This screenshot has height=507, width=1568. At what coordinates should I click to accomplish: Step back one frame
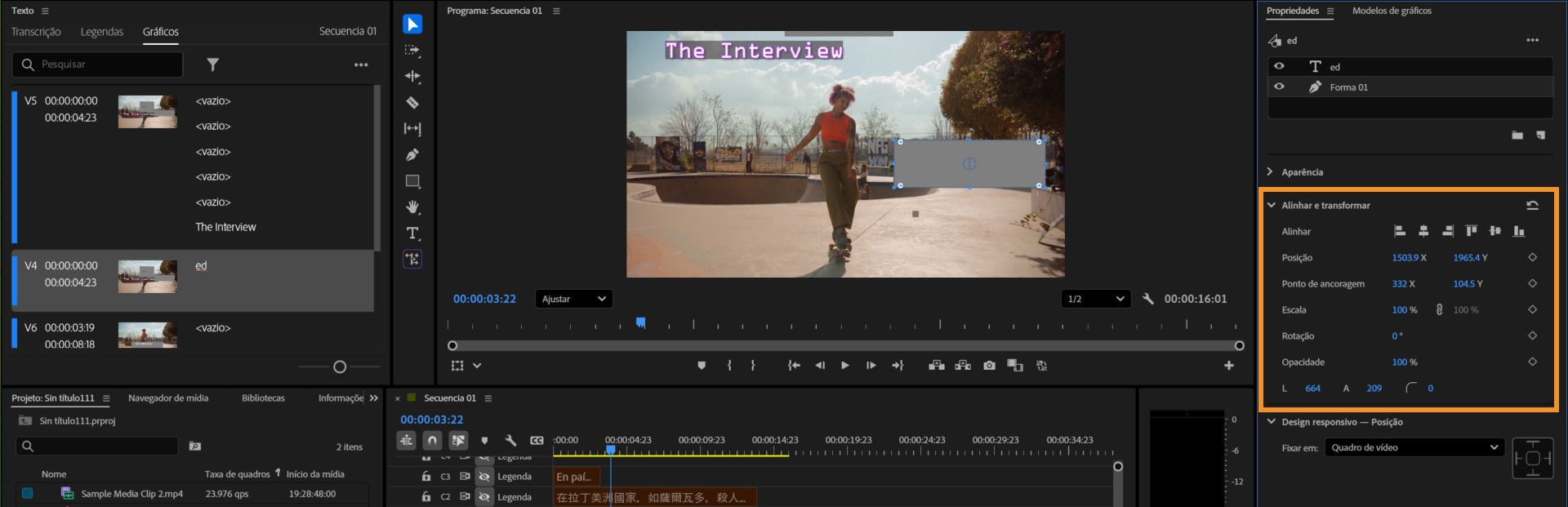[820, 366]
